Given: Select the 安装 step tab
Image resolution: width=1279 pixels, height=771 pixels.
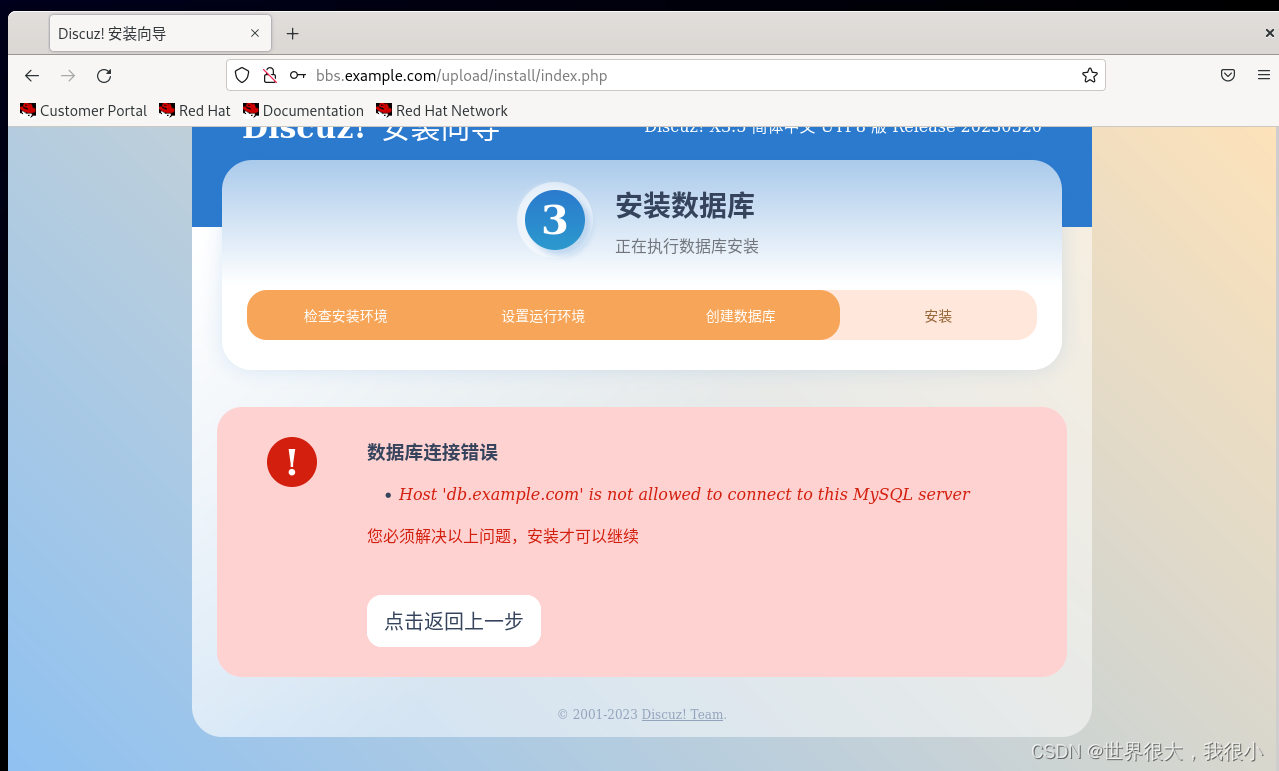Looking at the screenshot, I should 938,315.
